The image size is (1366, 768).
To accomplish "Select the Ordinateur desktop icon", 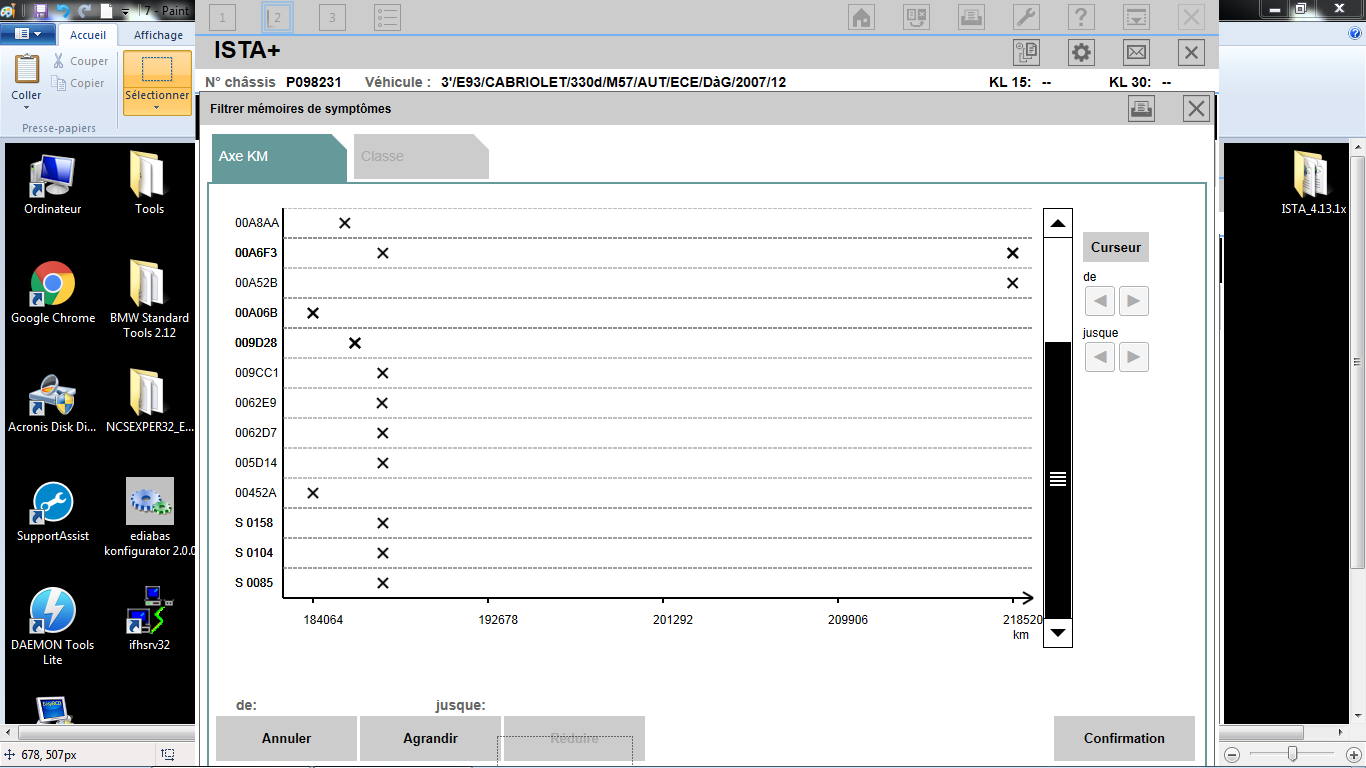I will (x=52, y=184).
